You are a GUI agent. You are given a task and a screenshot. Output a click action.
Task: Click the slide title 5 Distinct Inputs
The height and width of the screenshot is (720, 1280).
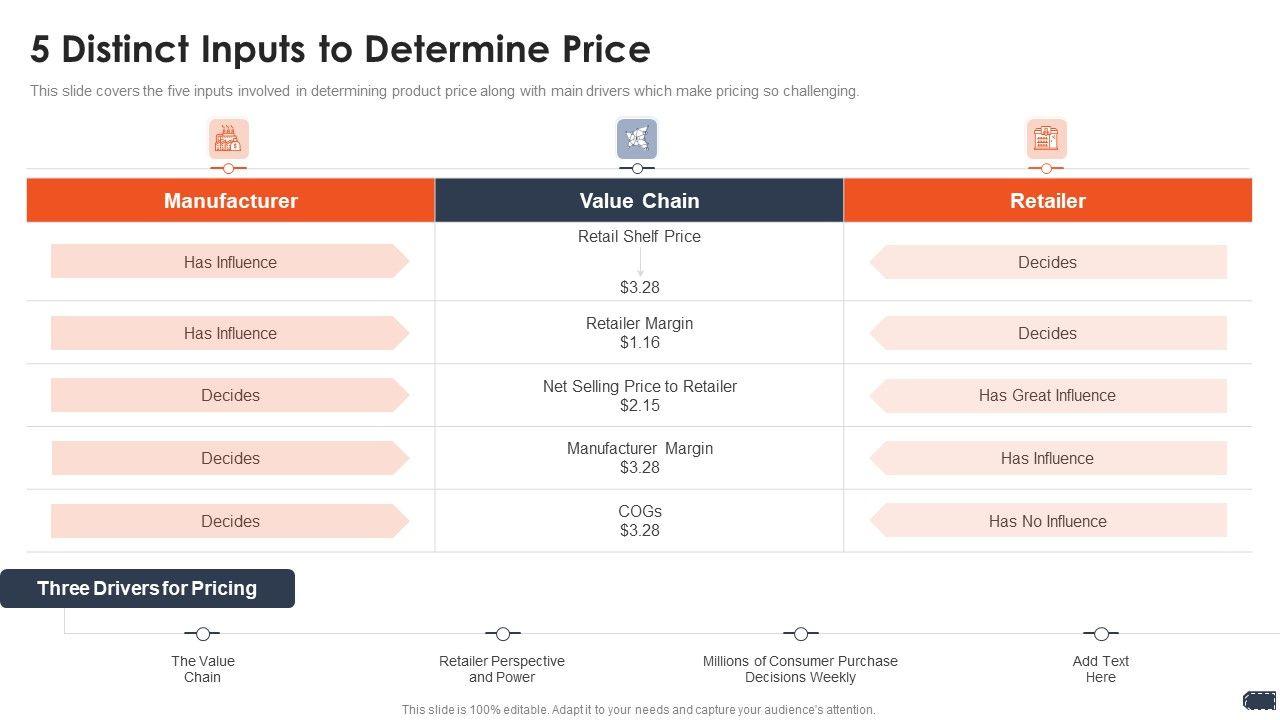(340, 49)
